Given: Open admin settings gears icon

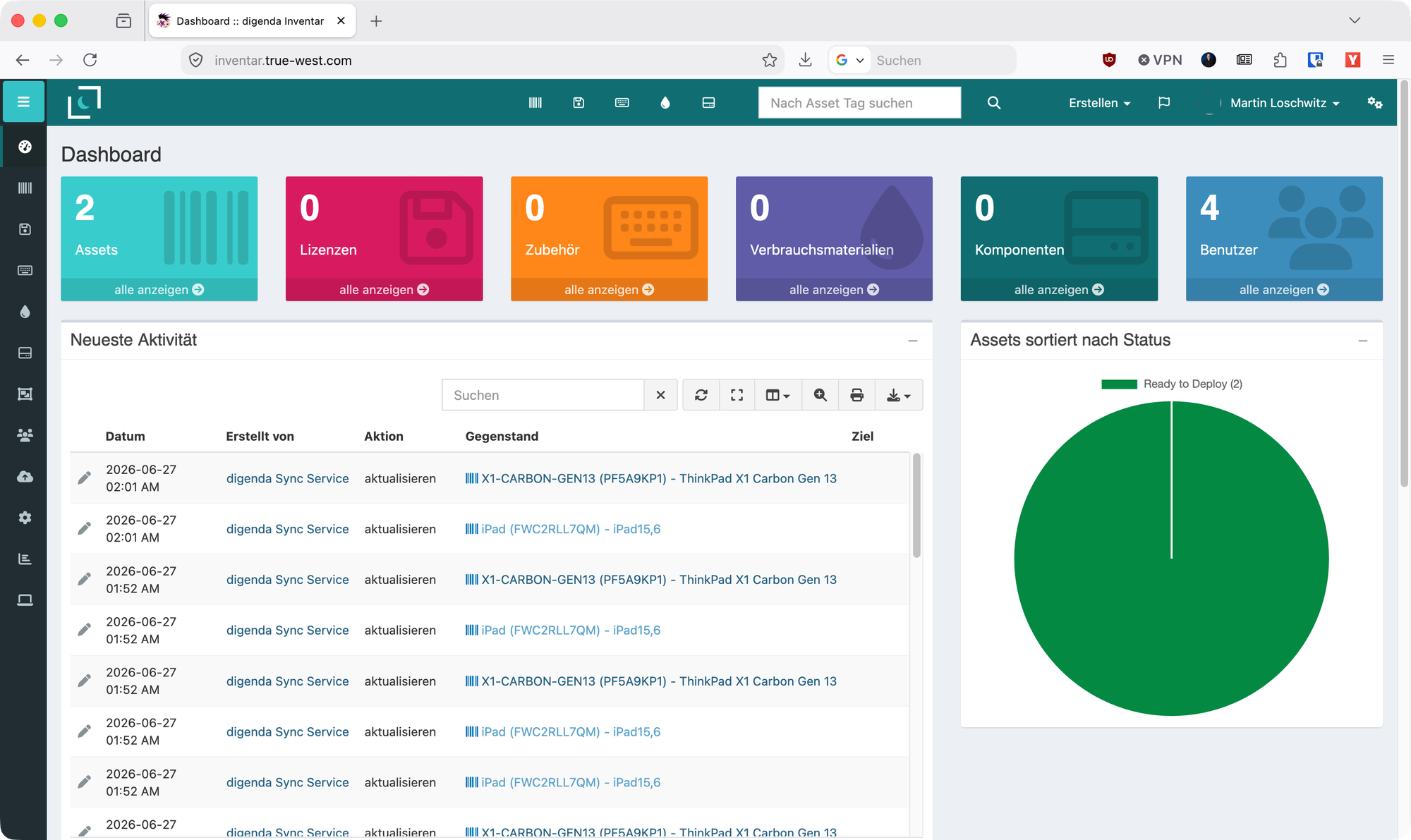Looking at the screenshot, I should [x=1374, y=103].
